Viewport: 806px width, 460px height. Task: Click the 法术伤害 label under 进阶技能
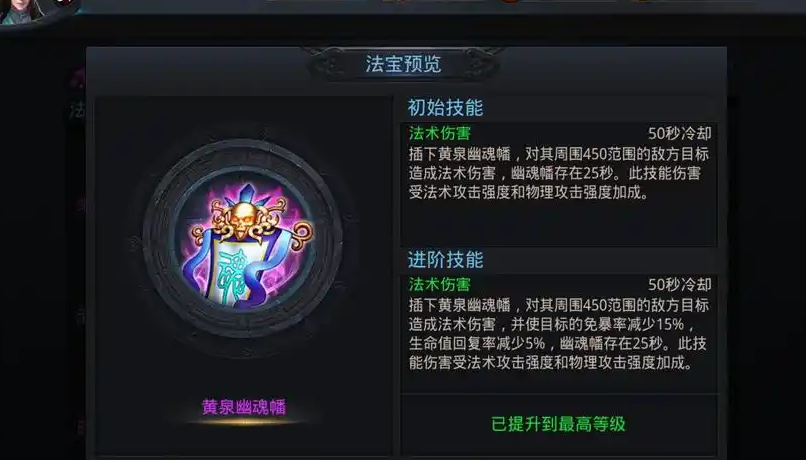click(440, 285)
